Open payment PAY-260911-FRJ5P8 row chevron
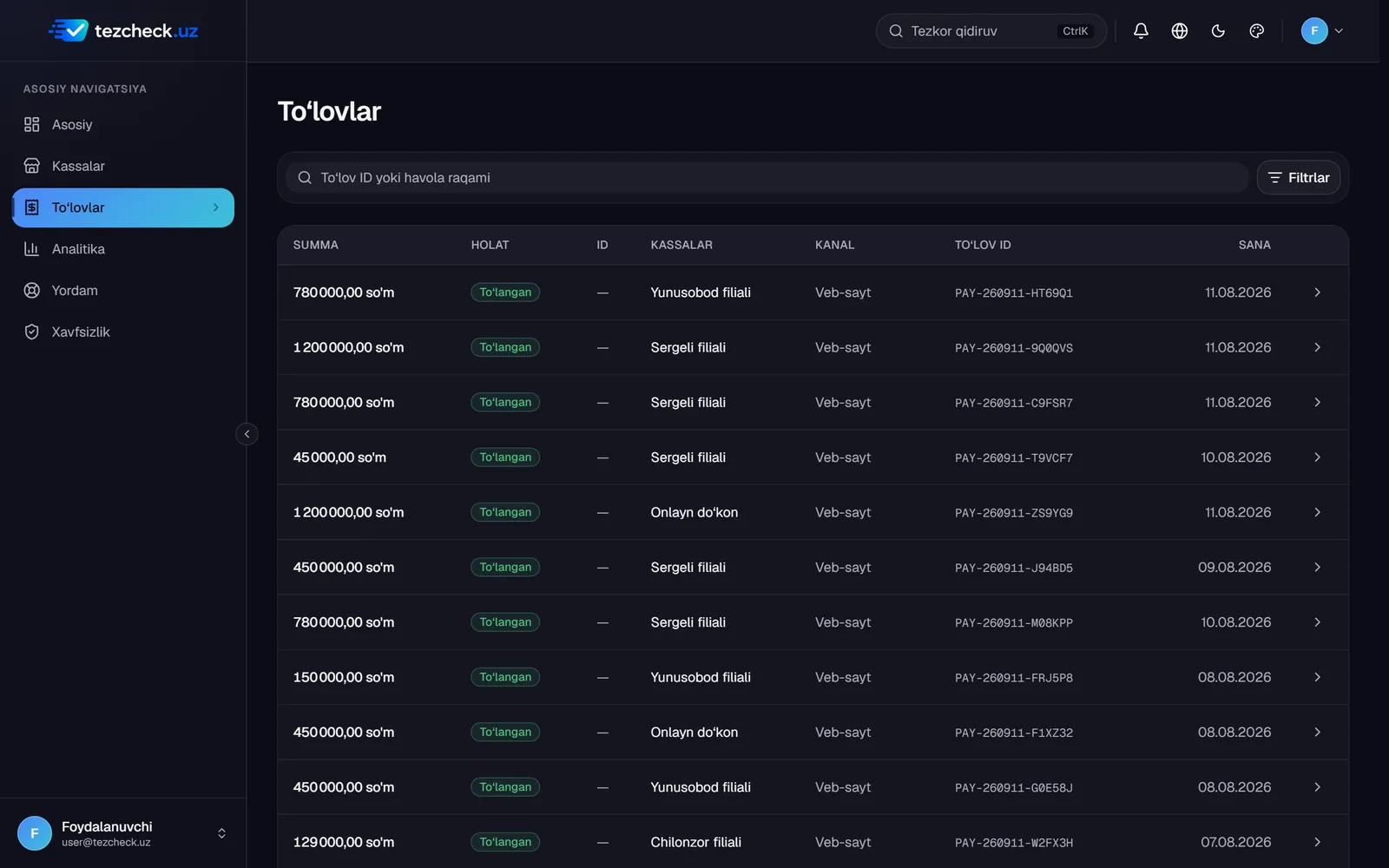 click(1317, 677)
